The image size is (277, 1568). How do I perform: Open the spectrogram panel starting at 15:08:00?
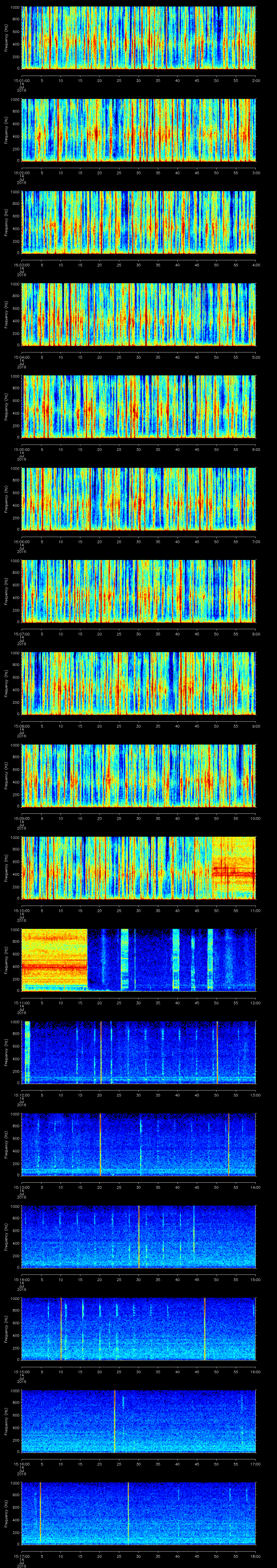click(139, 683)
